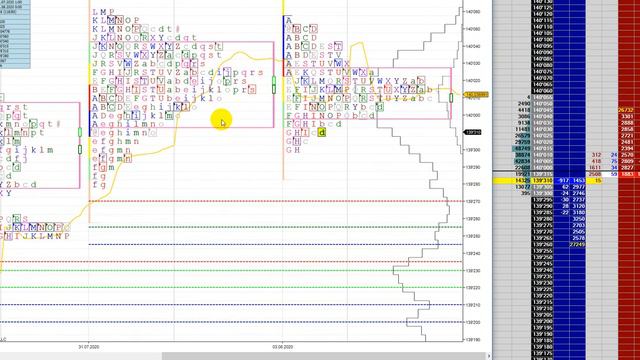Click ask size 2394 in red column

[x=627, y=149]
